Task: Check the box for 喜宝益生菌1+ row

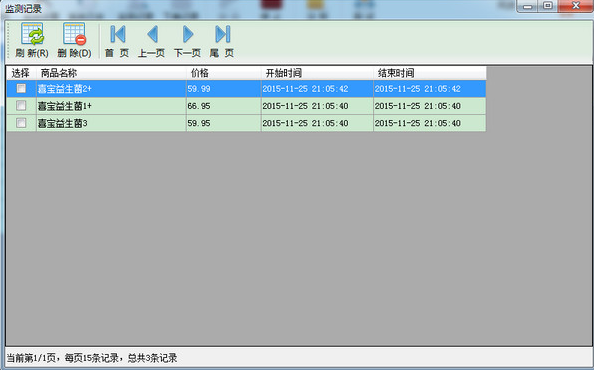Action: (x=21, y=105)
